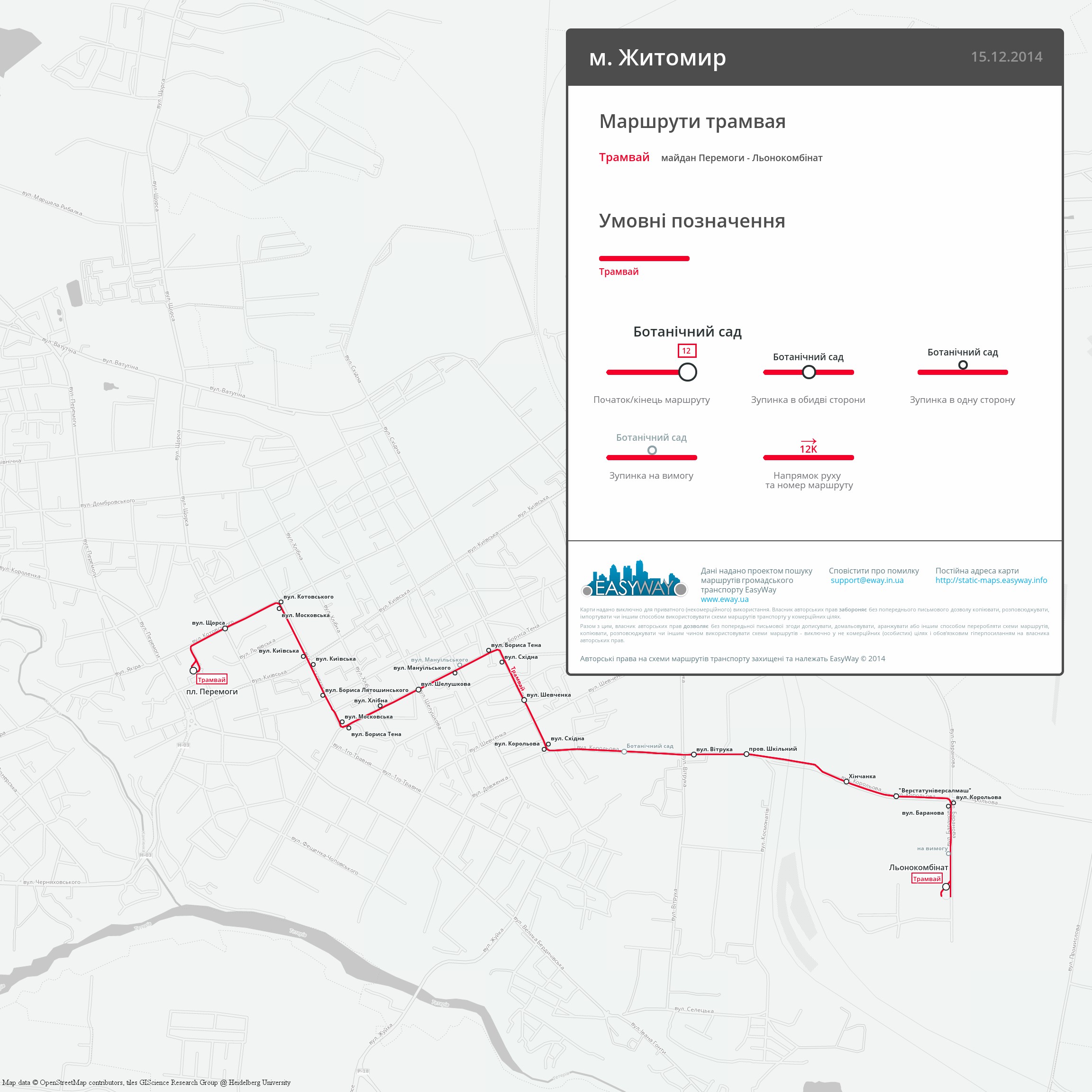Click the вул. Королькова stop marker near вул. Баранова
Screen dimensions: 1092x1092
(x=953, y=802)
